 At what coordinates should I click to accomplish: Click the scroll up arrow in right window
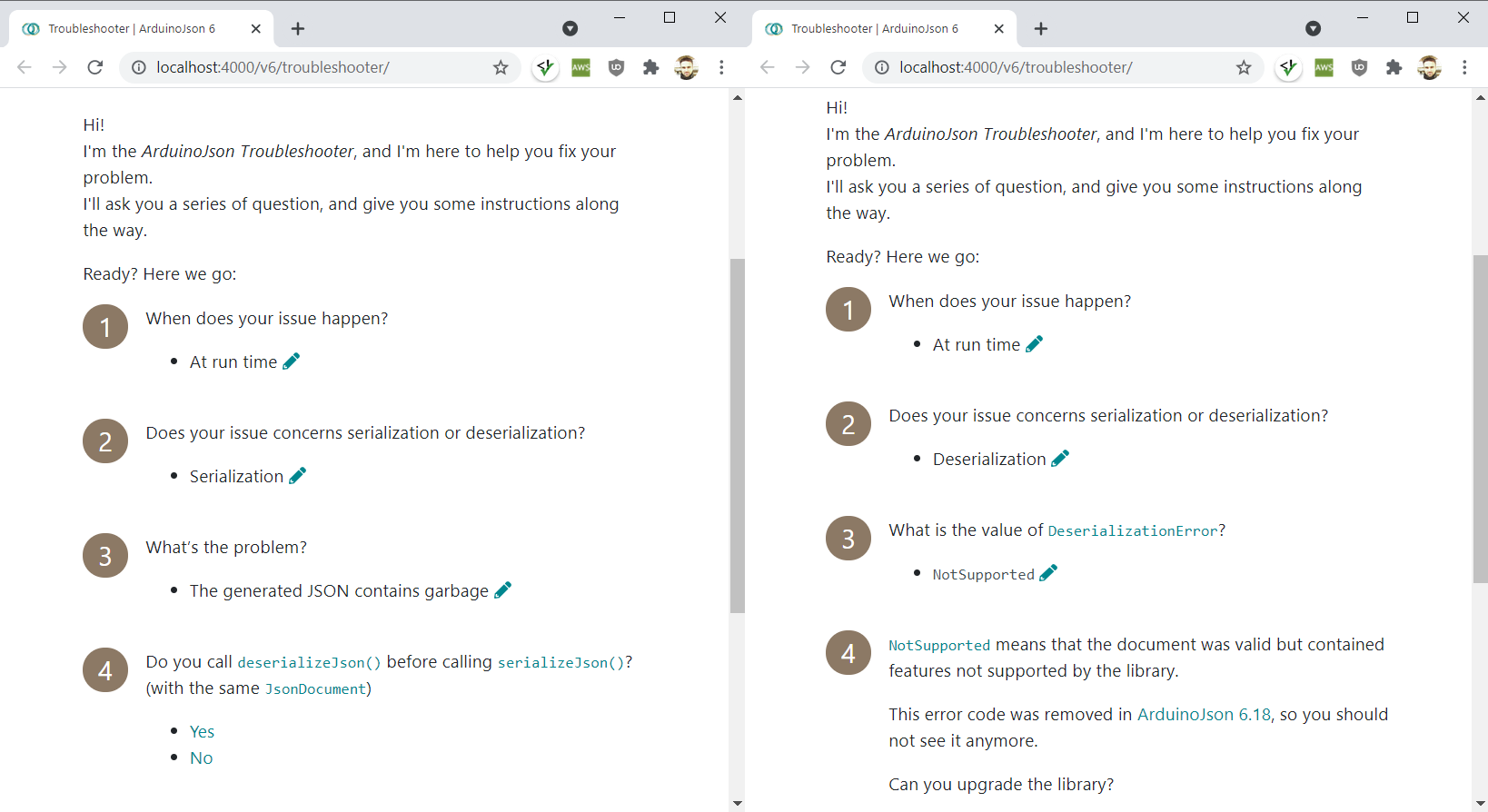(1481, 97)
